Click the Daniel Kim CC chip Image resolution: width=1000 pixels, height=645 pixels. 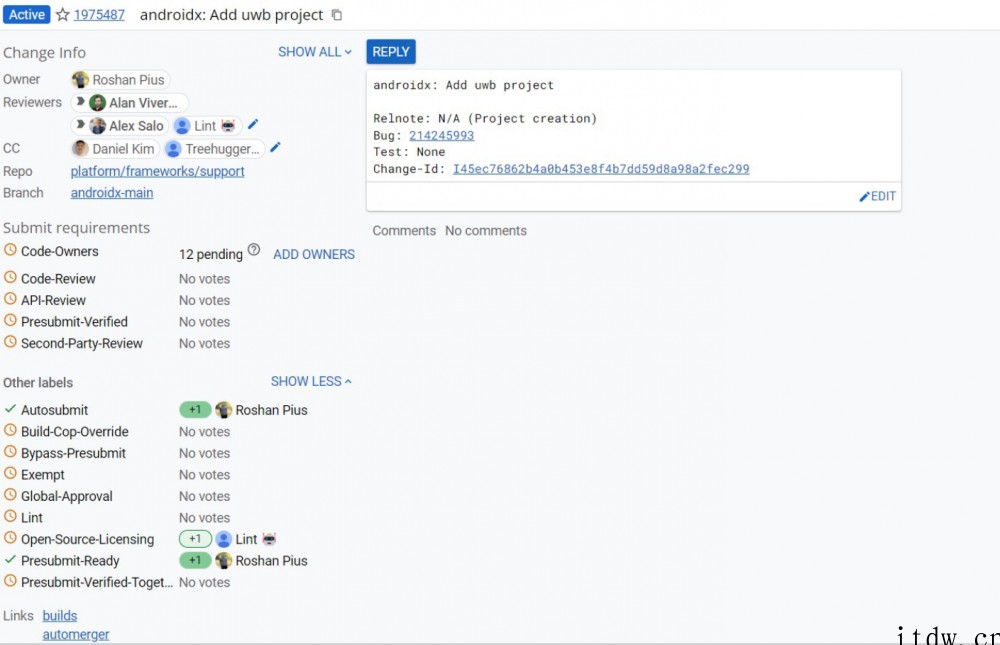point(114,149)
